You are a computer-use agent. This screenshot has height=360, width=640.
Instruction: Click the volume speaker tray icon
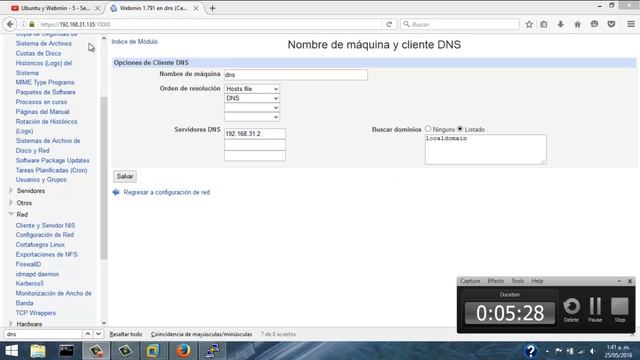click(x=593, y=351)
